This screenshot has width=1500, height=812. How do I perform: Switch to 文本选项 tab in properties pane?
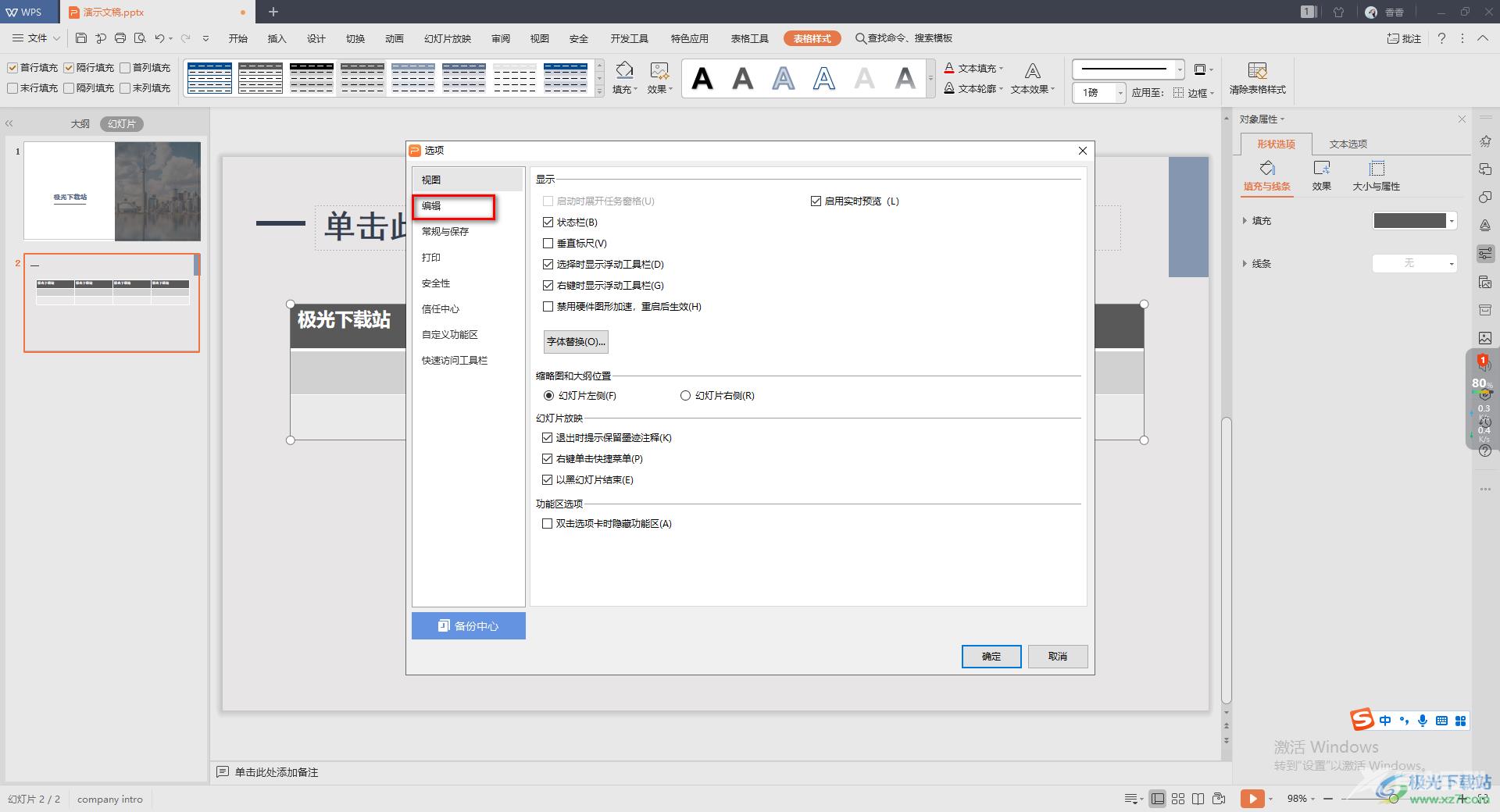(1348, 144)
